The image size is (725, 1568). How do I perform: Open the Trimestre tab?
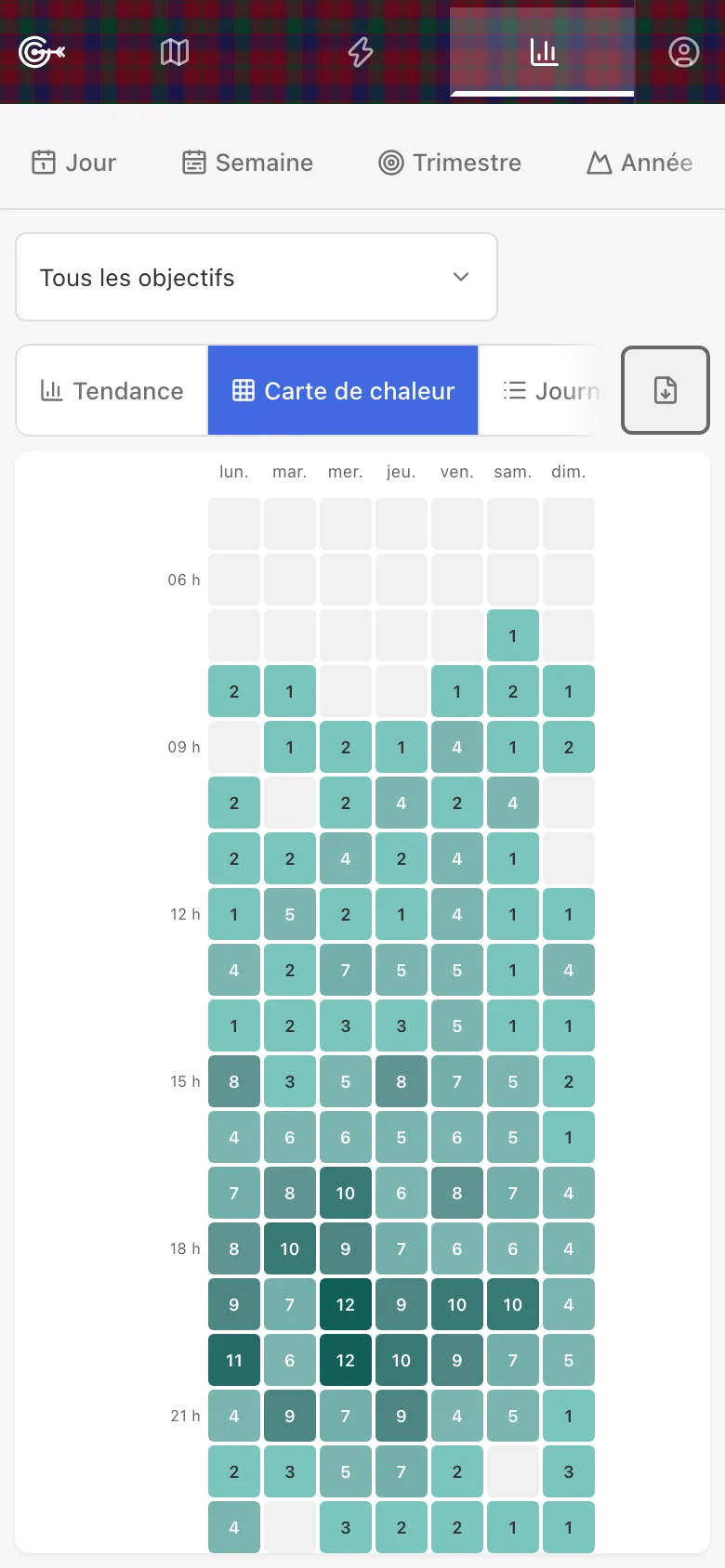click(450, 163)
